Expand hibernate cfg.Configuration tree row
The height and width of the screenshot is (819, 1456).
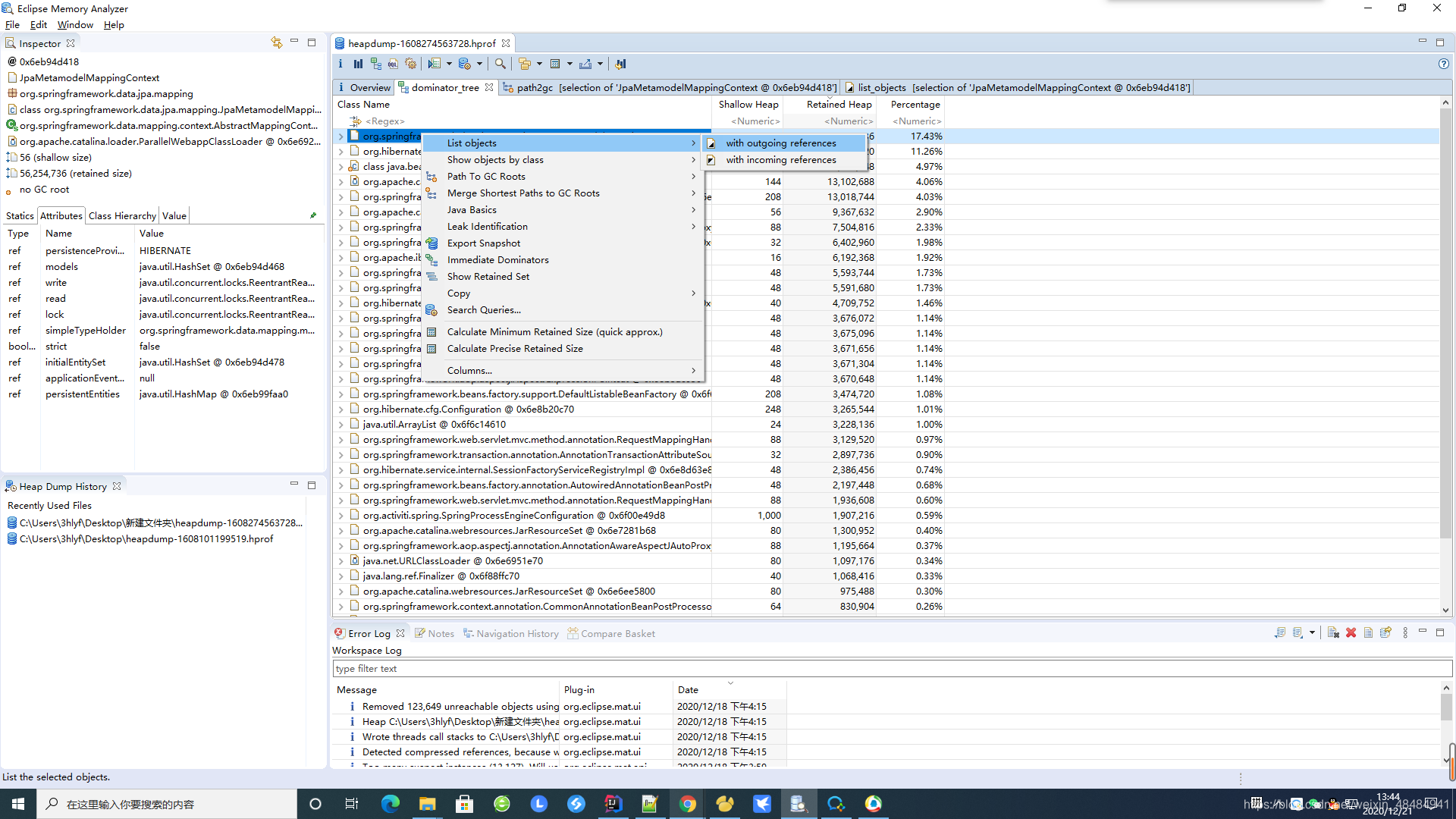tap(341, 409)
